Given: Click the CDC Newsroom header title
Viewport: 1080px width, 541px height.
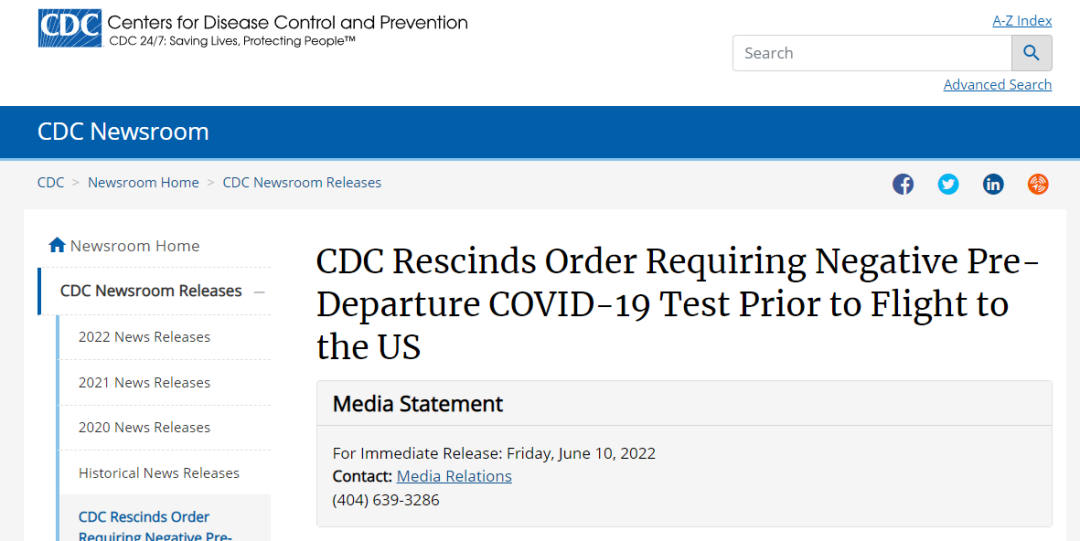Looking at the screenshot, I should pos(123,132).
